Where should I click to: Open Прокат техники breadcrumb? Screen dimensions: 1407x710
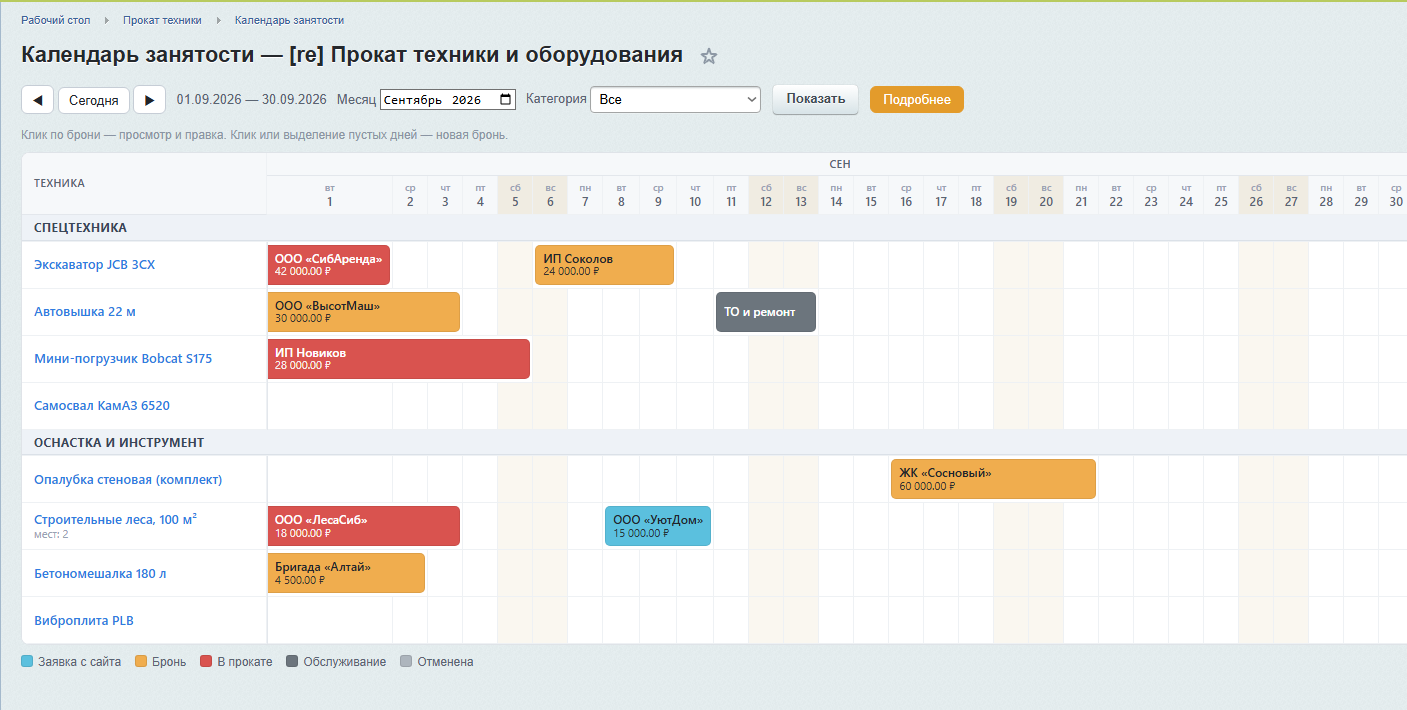click(162, 20)
